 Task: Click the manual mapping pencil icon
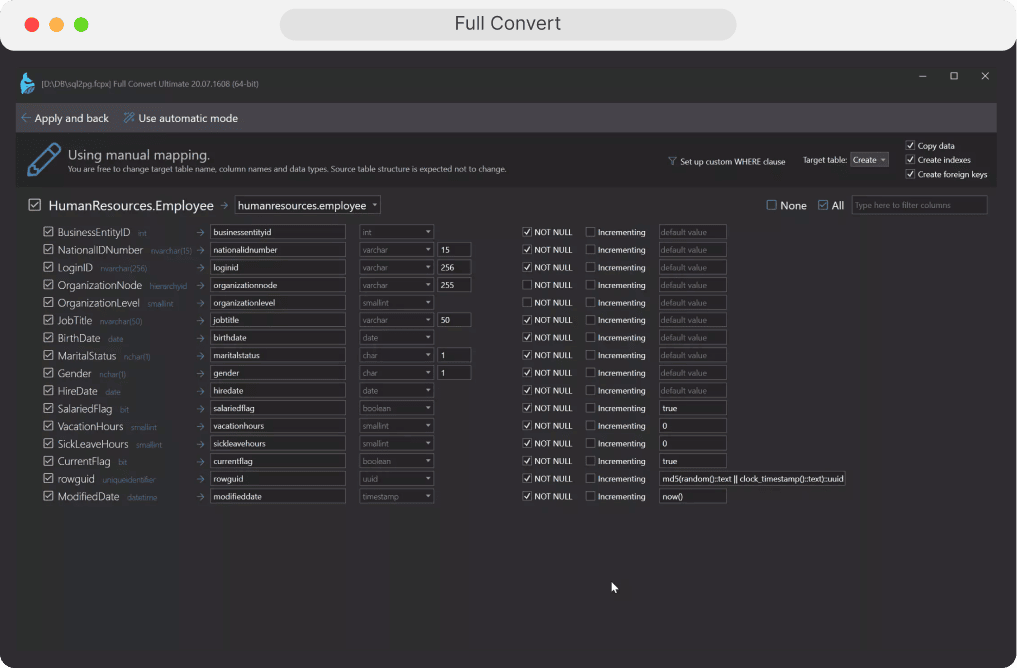(43, 160)
